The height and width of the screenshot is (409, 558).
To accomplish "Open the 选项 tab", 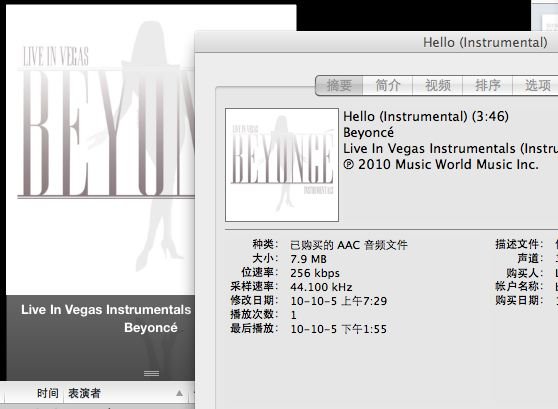I will point(536,85).
